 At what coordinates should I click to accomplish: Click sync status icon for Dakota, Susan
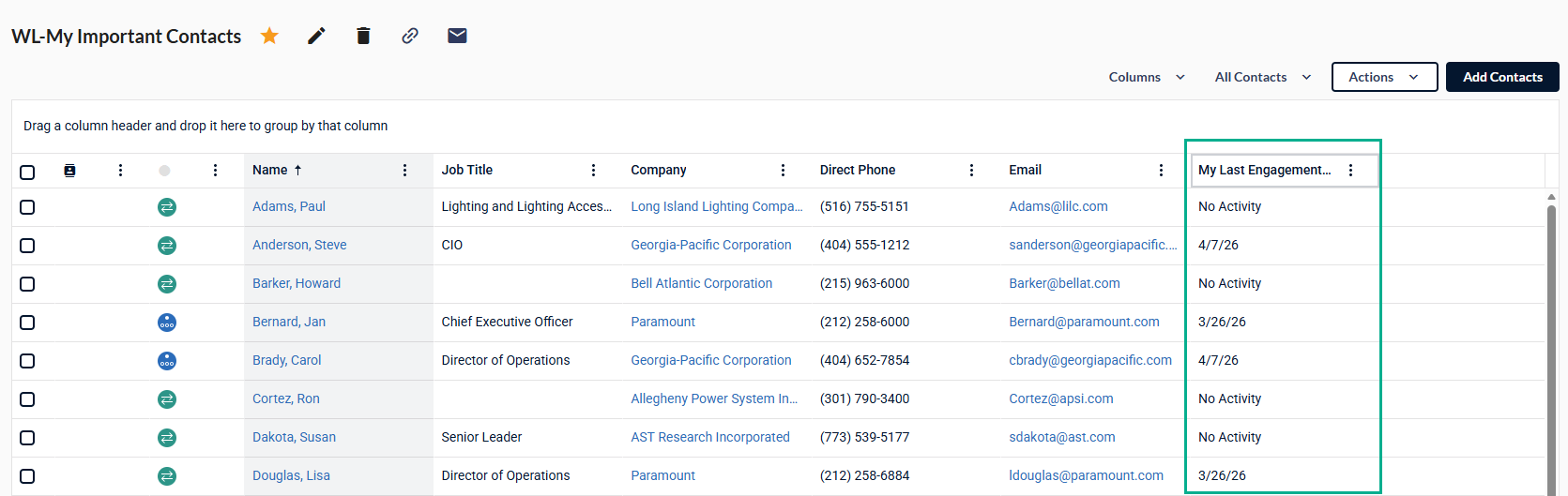[x=167, y=438]
